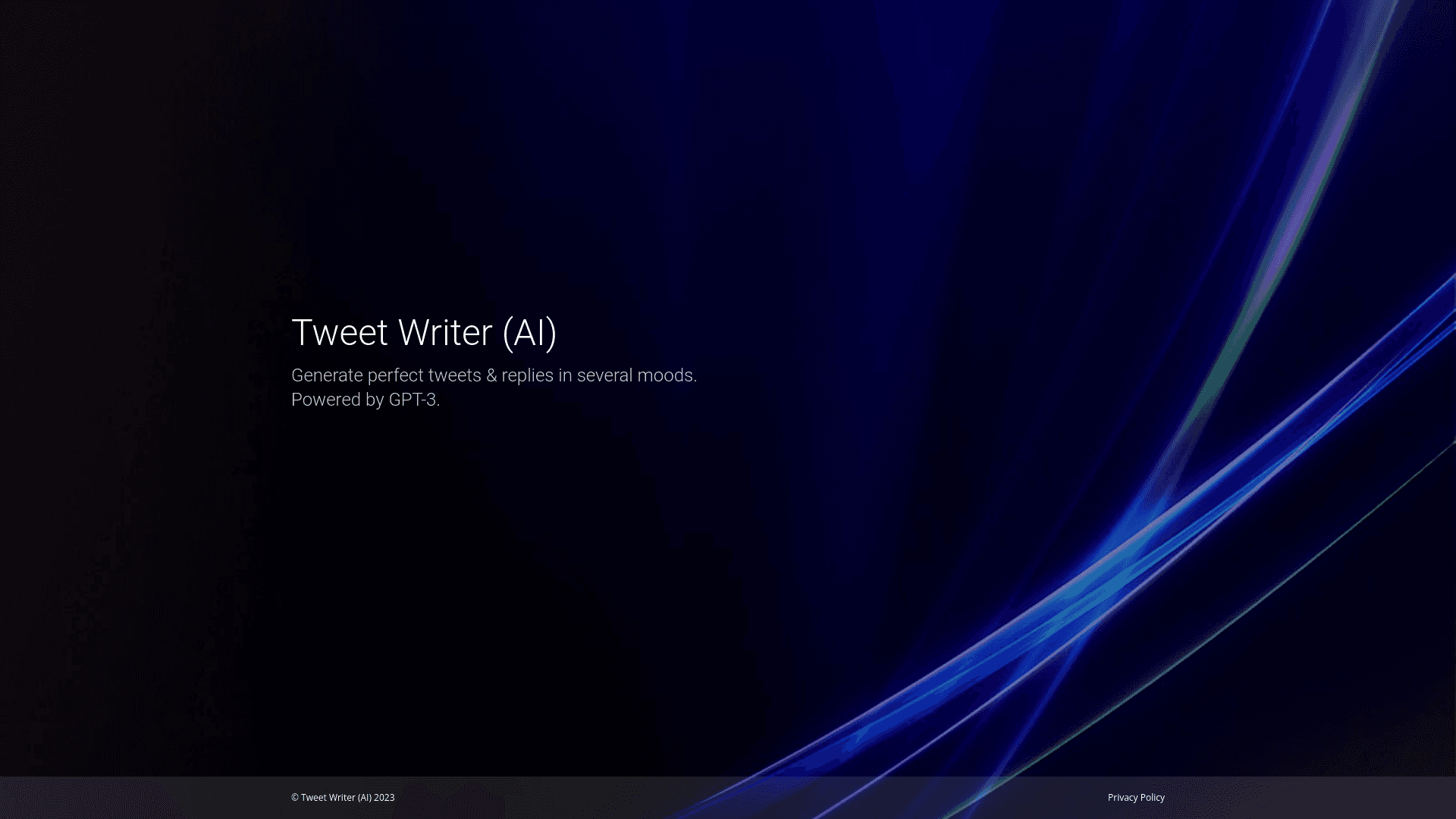Select the tagline about generating perfect tweets
The width and height of the screenshot is (1456, 819).
click(x=493, y=375)
